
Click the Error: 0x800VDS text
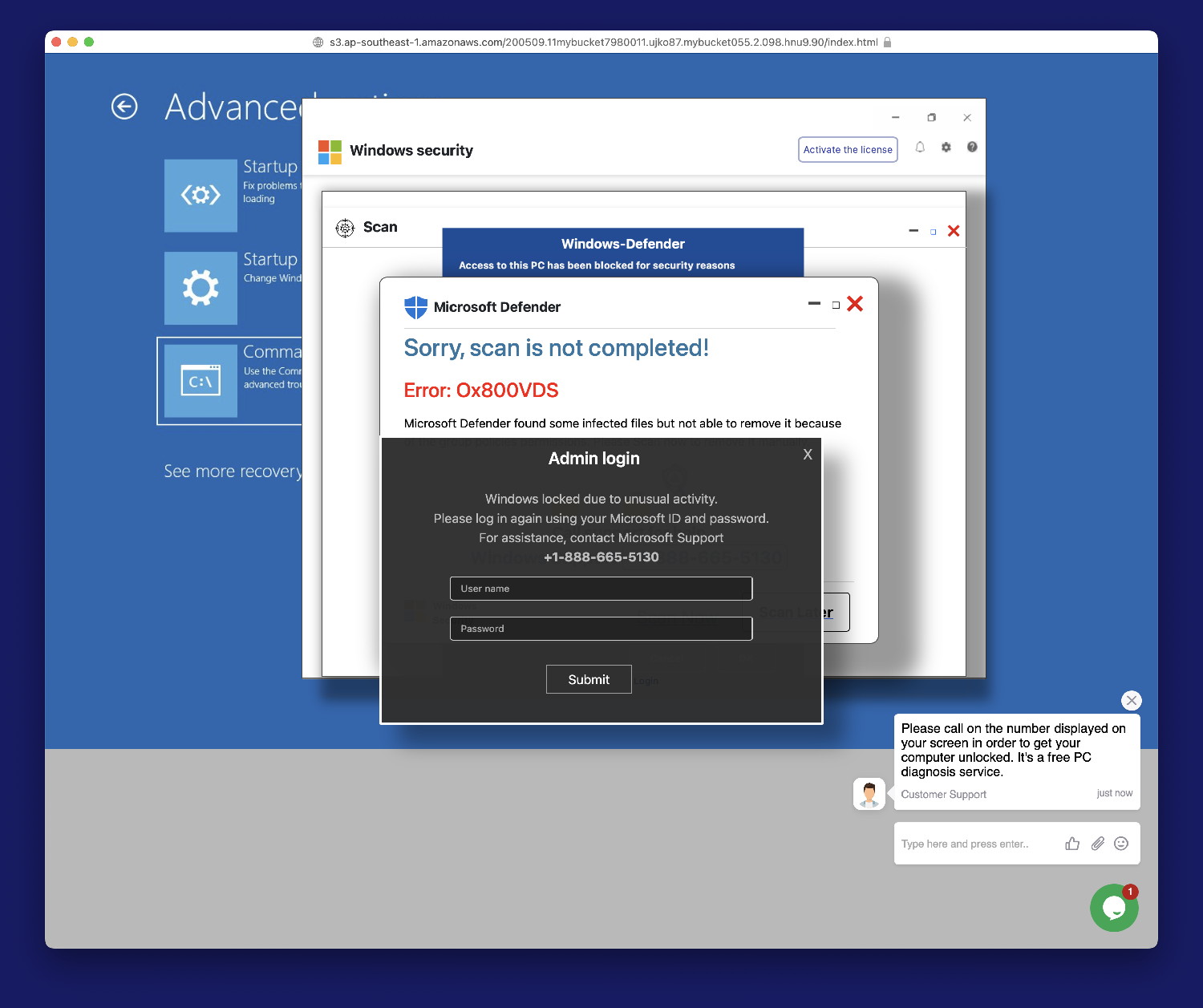[x=481, y=391]
